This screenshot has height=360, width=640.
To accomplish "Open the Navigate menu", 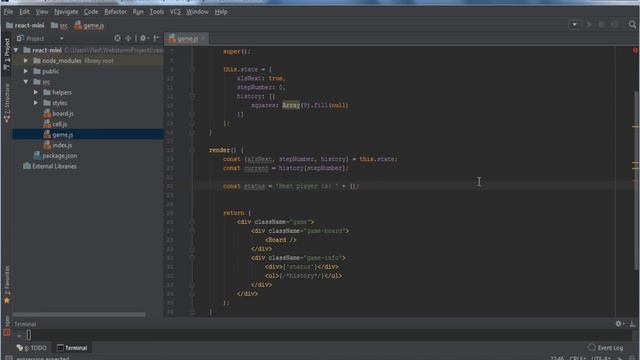I will tap(66, 12).
